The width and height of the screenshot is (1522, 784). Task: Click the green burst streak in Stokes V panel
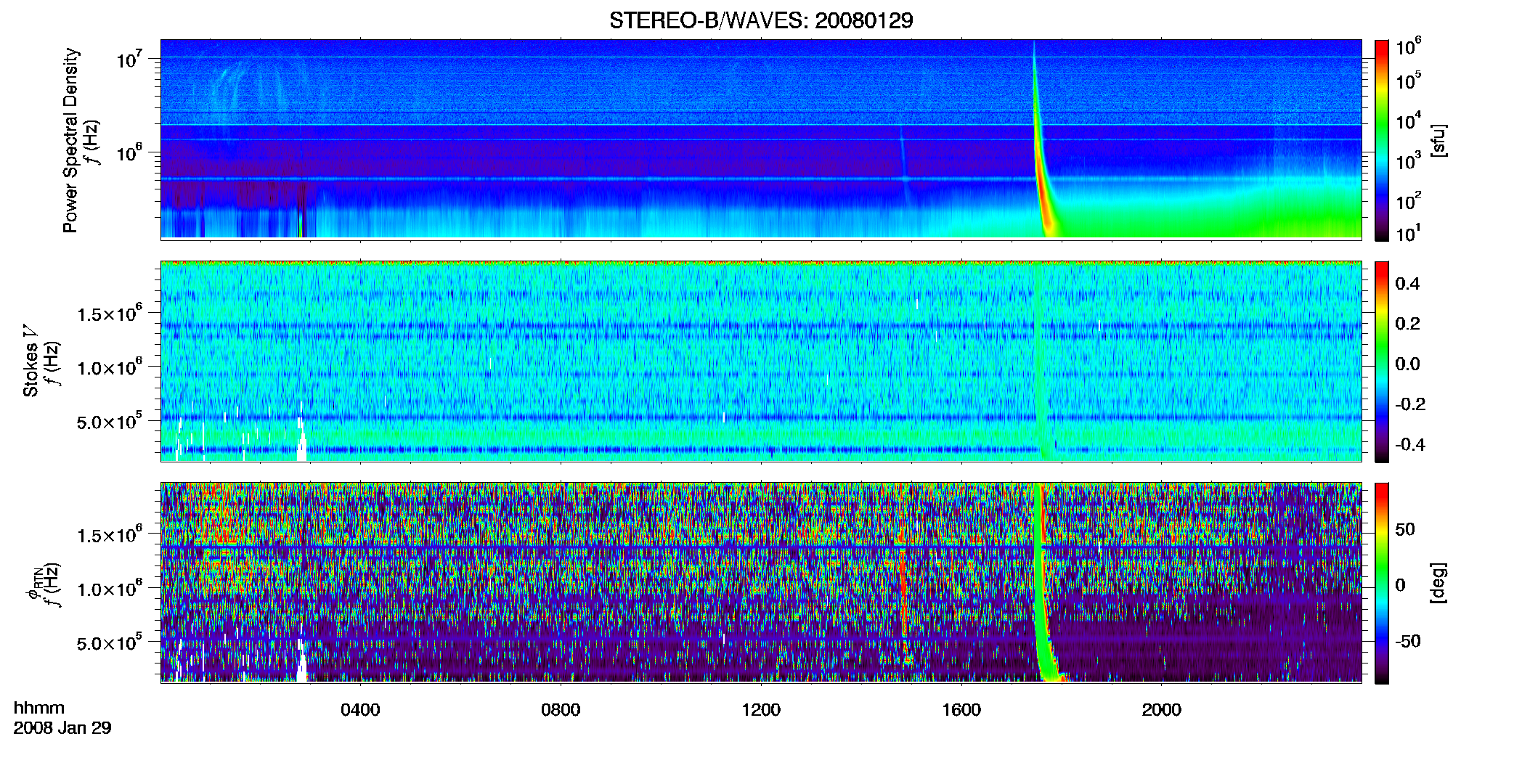1041,362
